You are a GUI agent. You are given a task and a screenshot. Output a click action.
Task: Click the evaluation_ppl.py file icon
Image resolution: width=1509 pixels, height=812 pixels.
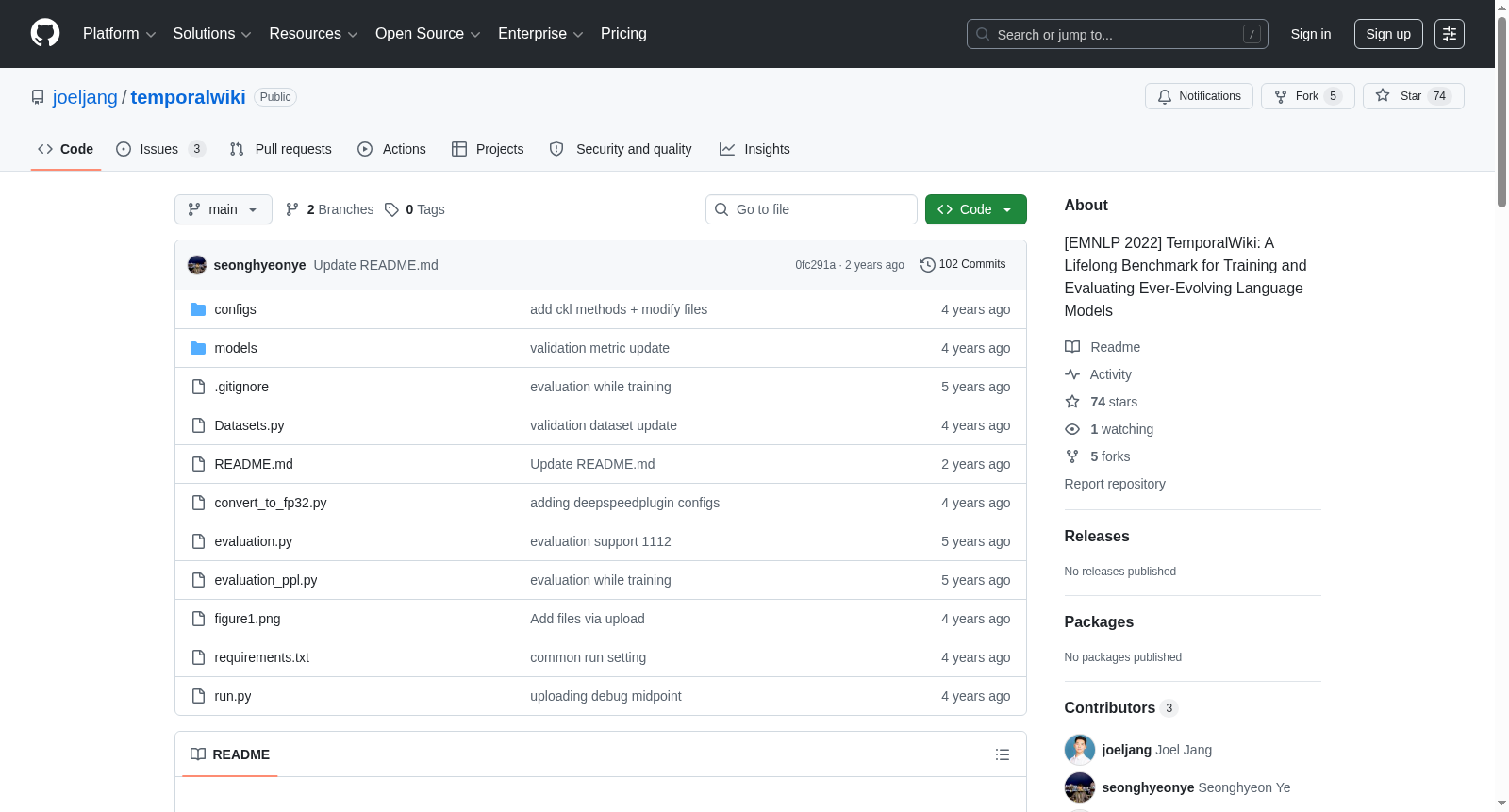tap(198, 580)
